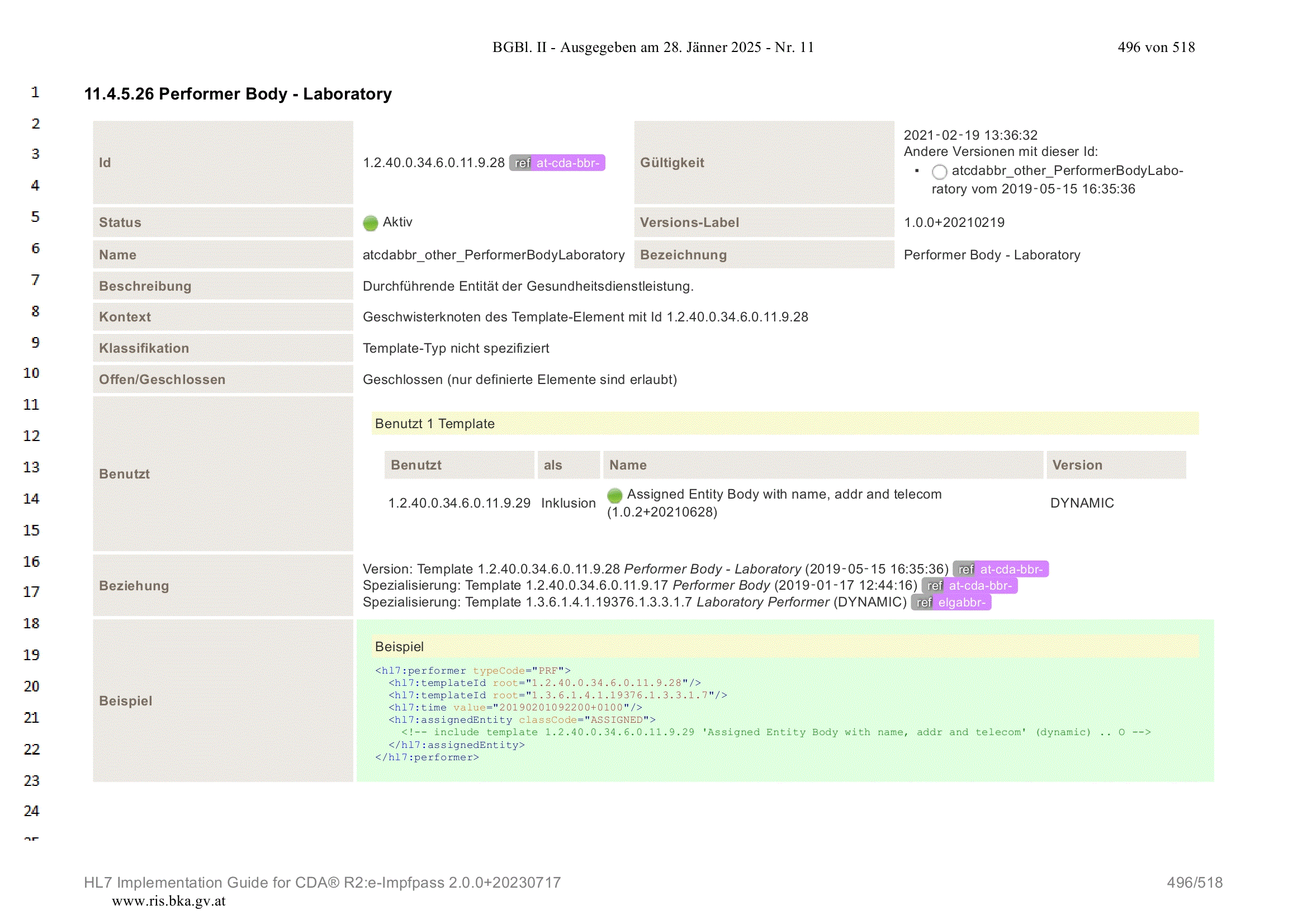1307x924 pixels.
Task: Click the Name column header in Benutzt table
Action: [x=822, y=465]
